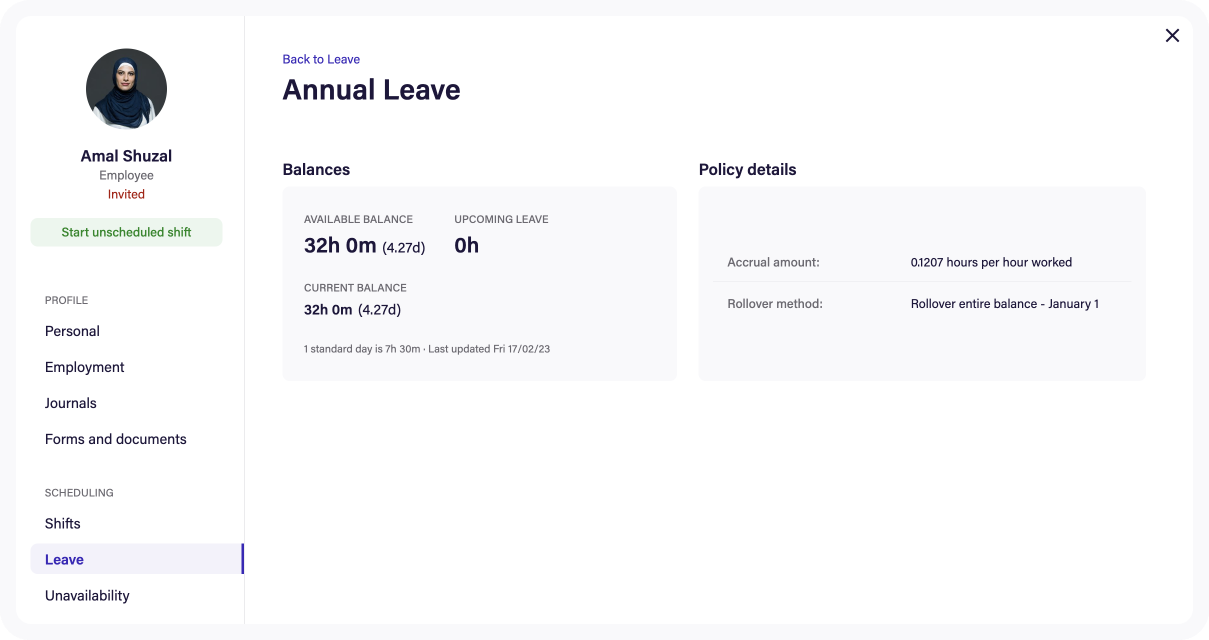Screen dimensions: 1209x640
Task: Click the employee name Amal Shuzal
Action: (x=126, y=156)
